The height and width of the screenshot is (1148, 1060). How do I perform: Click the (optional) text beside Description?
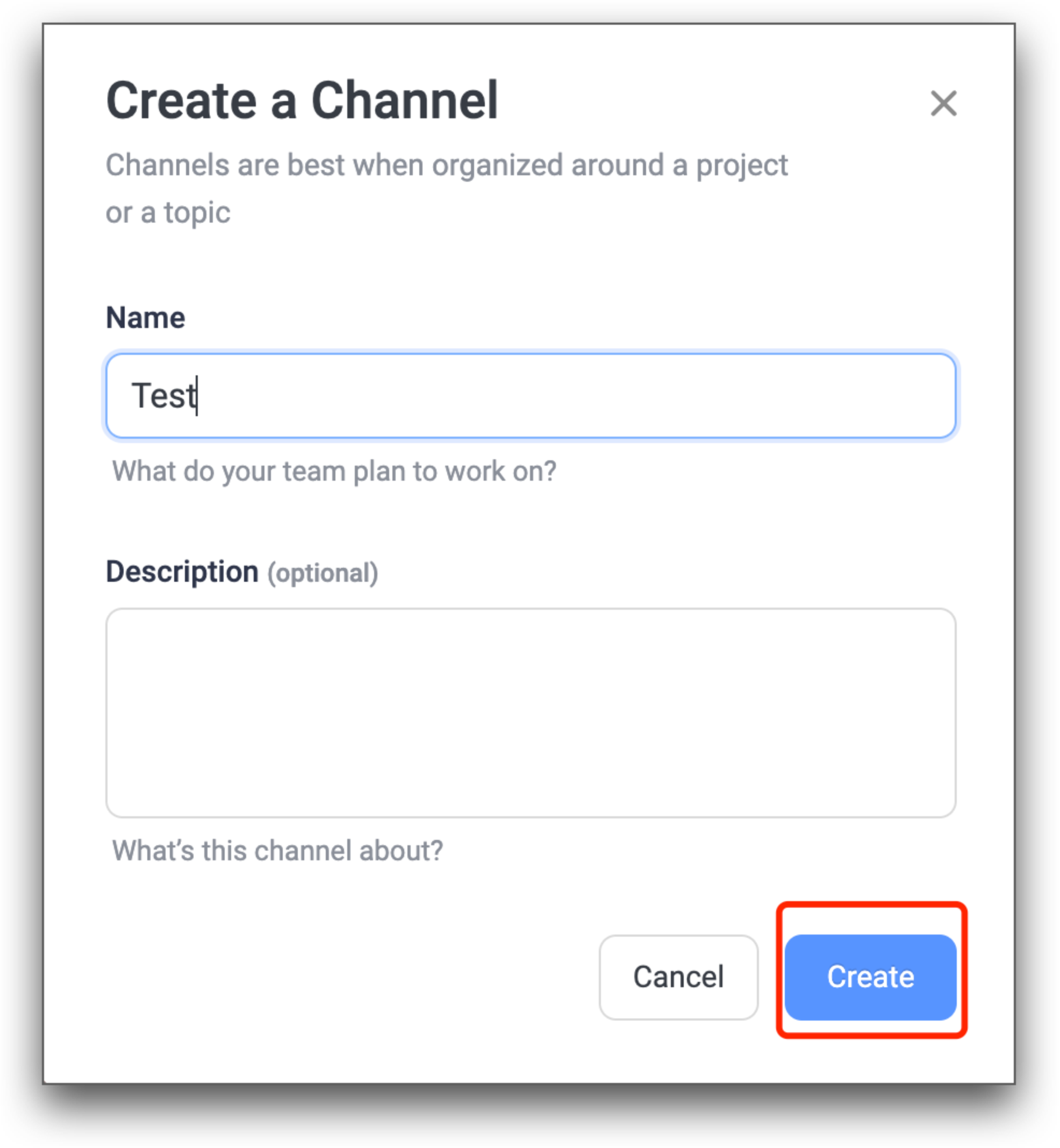(x=323, y=573)
